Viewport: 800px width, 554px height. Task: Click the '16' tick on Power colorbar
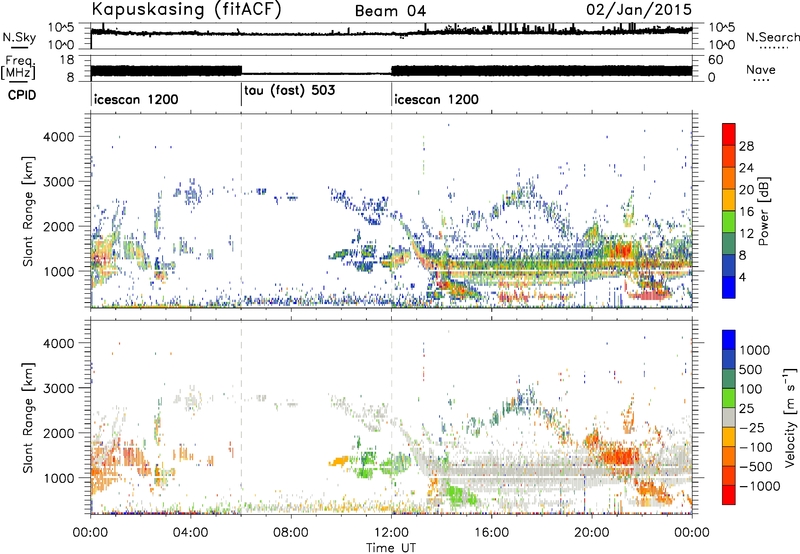(746, 212)
